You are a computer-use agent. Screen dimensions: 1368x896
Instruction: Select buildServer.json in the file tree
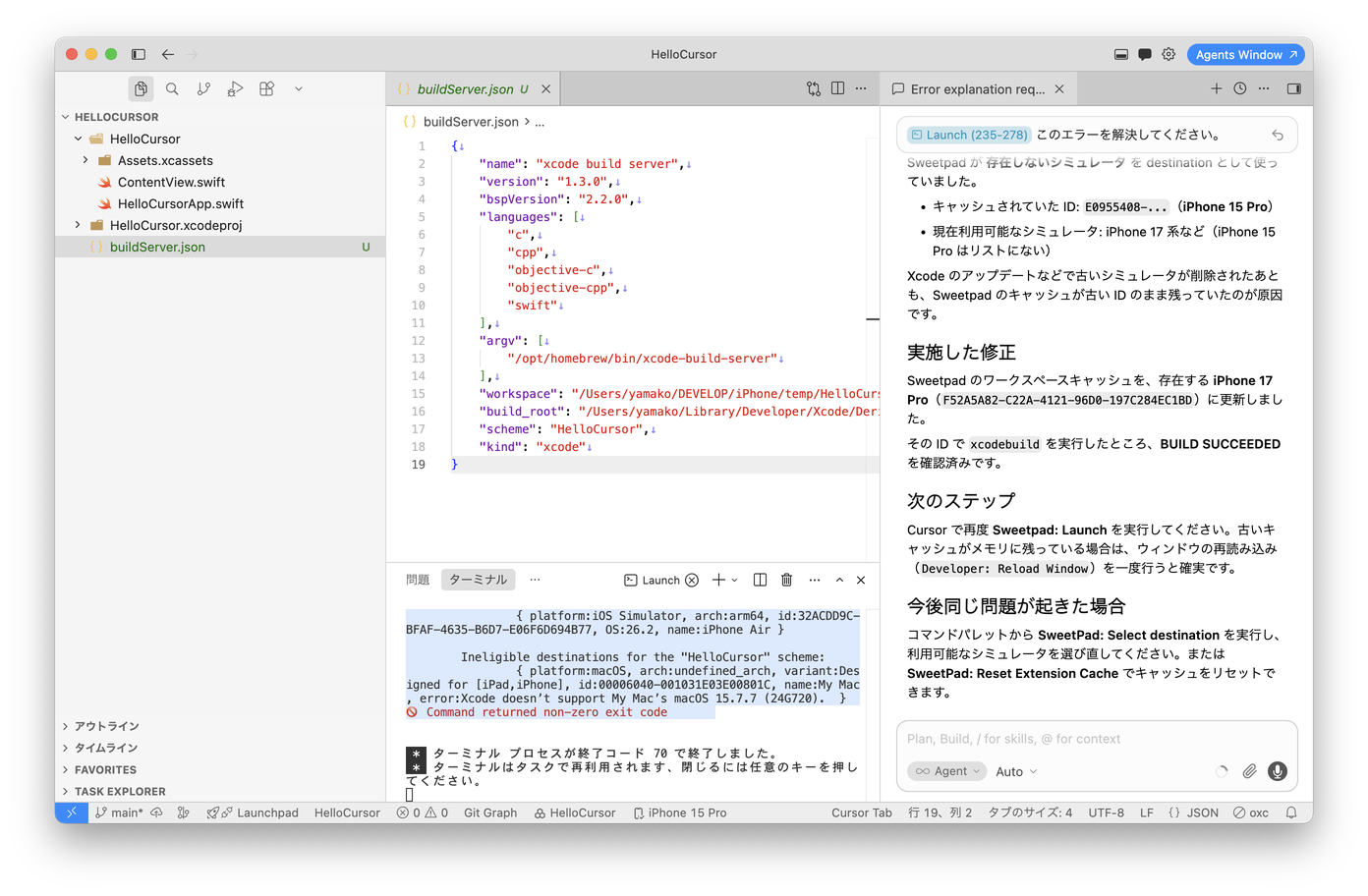click(220, 247)
